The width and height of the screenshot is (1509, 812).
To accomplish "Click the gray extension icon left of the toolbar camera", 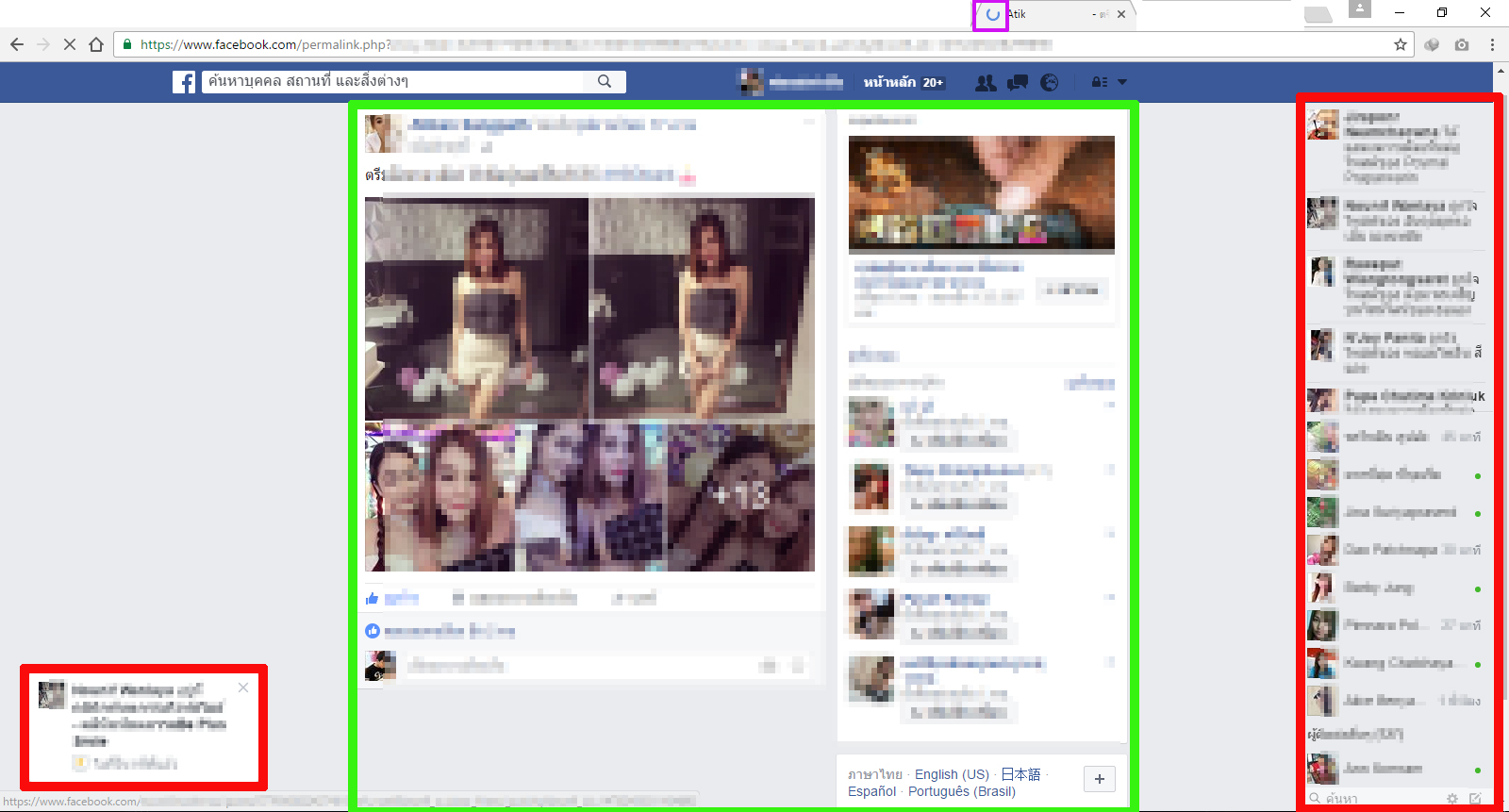I will tap(1432, 44).
